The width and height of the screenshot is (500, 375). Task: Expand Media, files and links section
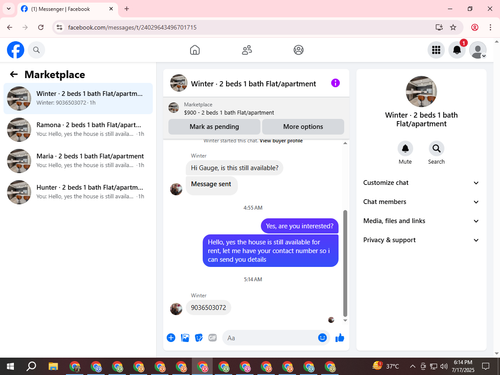coord(421,221)
